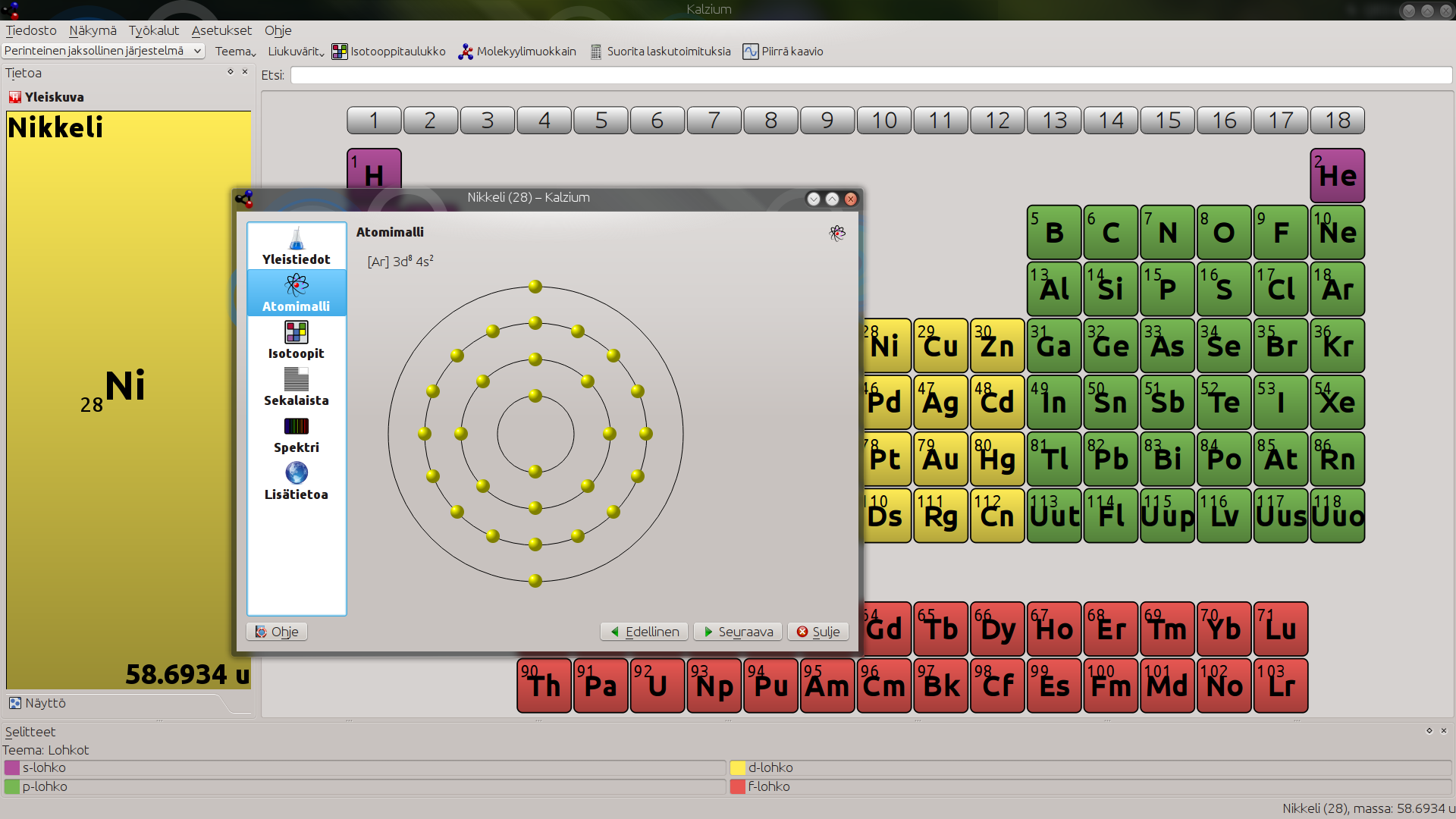
Task: Click the [Ar] 3d8 4s2 electron configuration
Action: point(400,261)
